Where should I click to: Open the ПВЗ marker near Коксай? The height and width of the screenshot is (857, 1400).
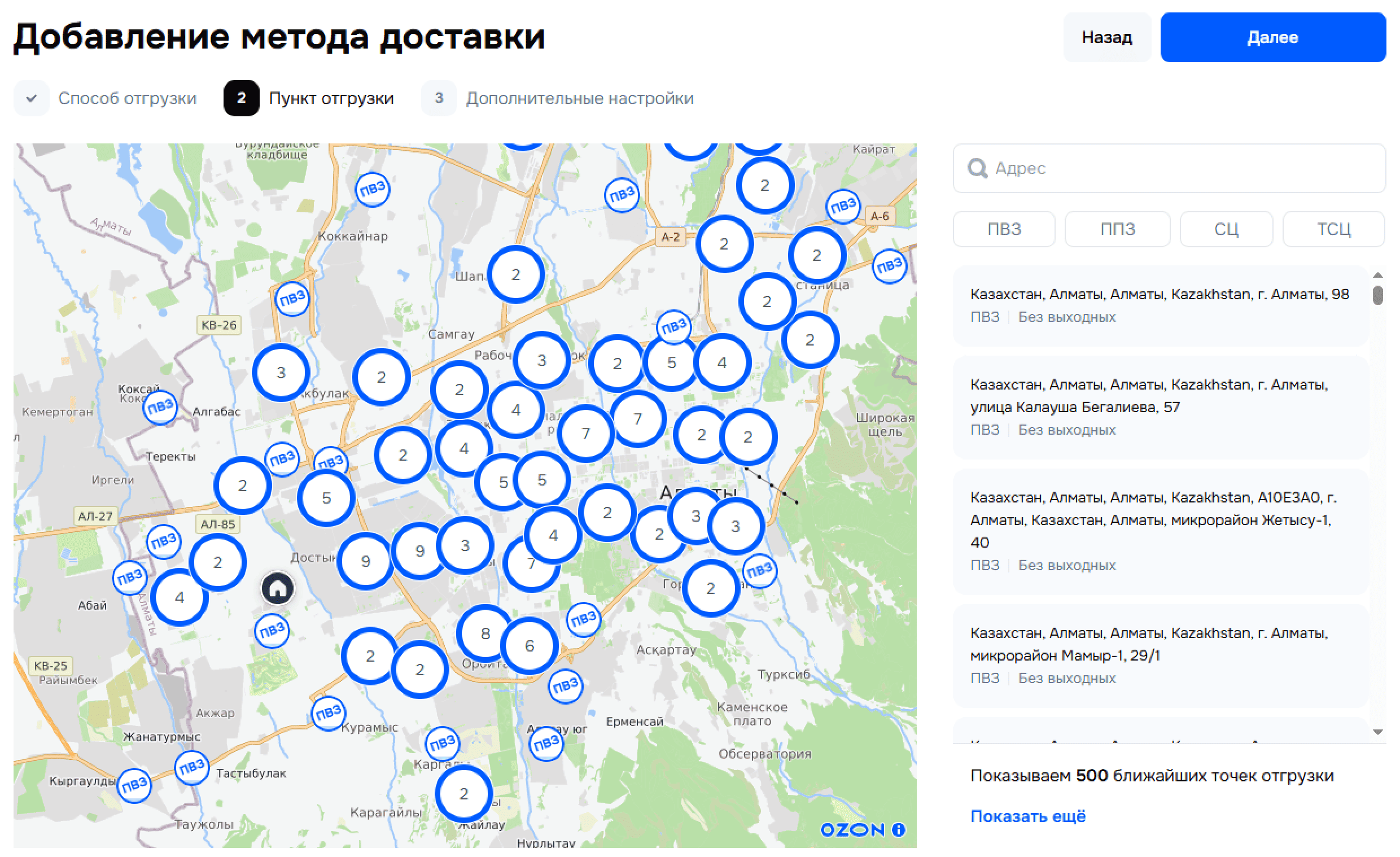coord(160,408)
